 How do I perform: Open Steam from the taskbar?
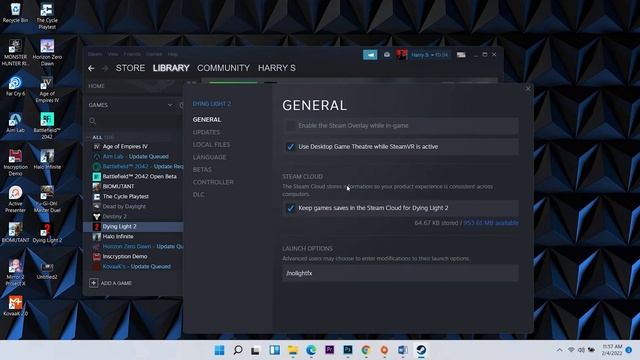[421, 350]
